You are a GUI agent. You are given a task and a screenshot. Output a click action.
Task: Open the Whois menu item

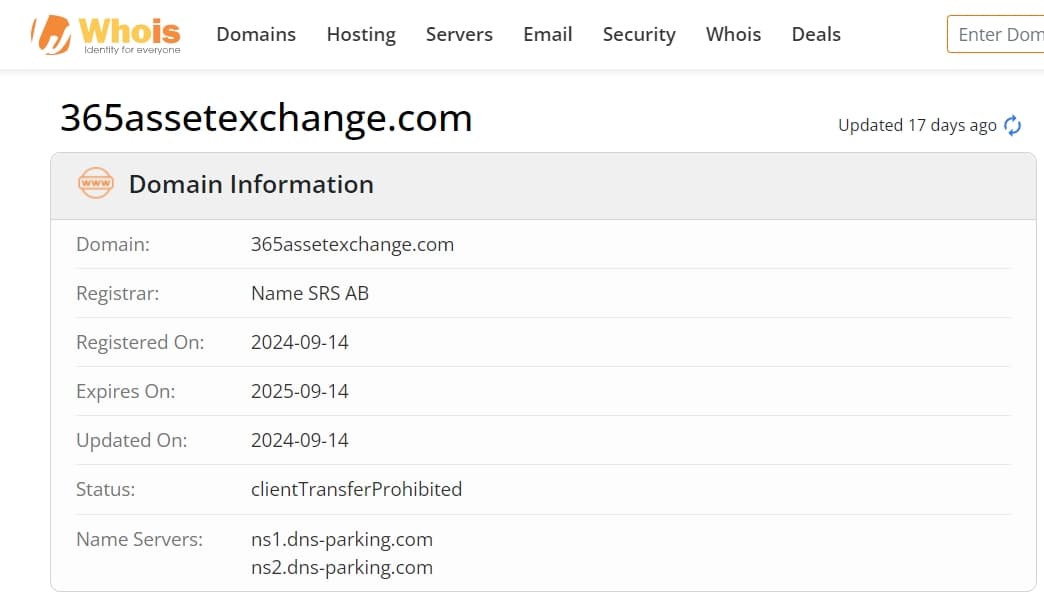733,34
